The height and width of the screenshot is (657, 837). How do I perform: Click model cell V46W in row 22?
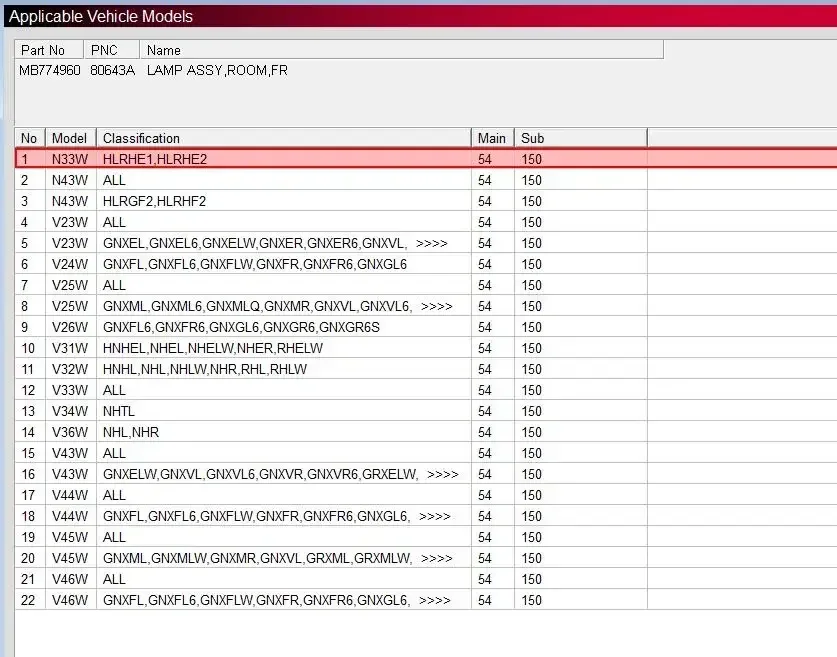point(71,600)
